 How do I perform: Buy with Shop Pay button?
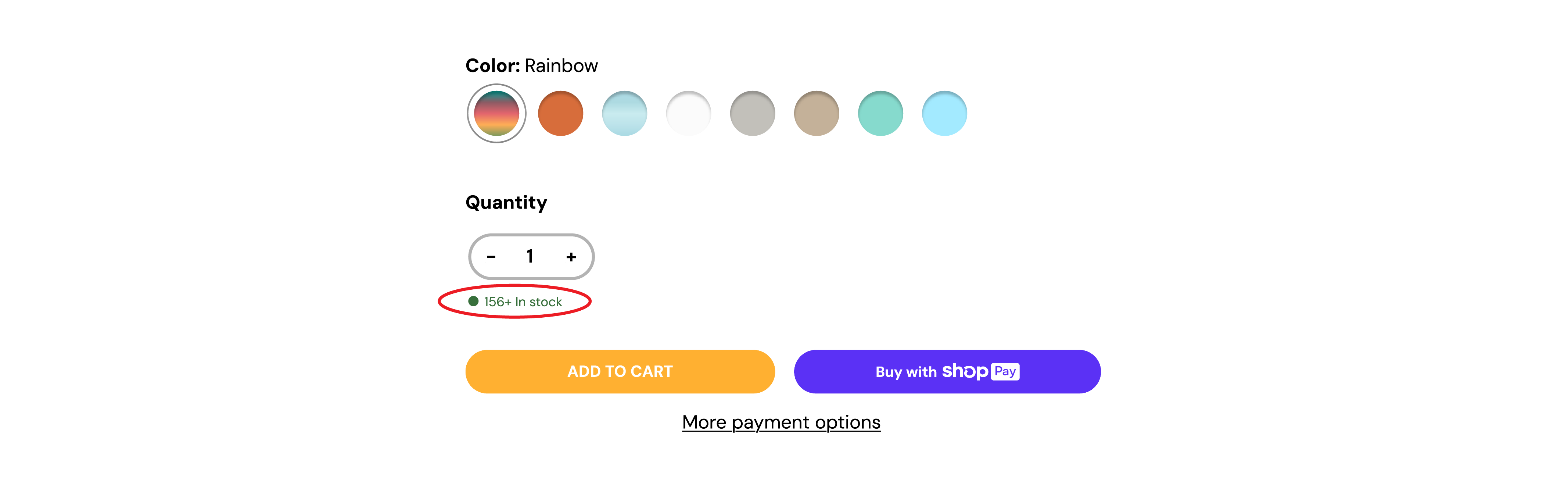(x=947, y=371)
